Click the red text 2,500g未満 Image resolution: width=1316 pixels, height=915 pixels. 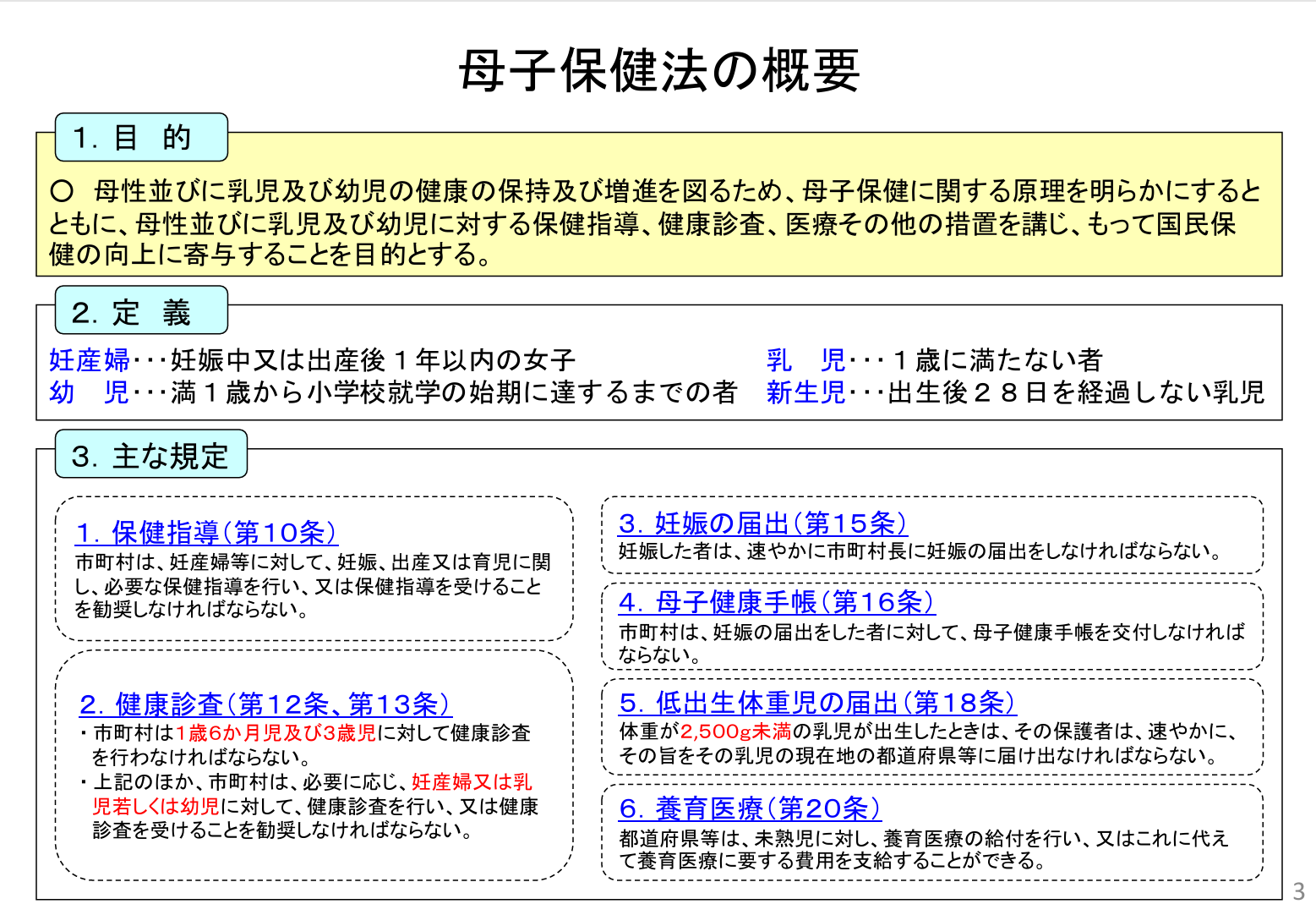(x=735, y=731)
